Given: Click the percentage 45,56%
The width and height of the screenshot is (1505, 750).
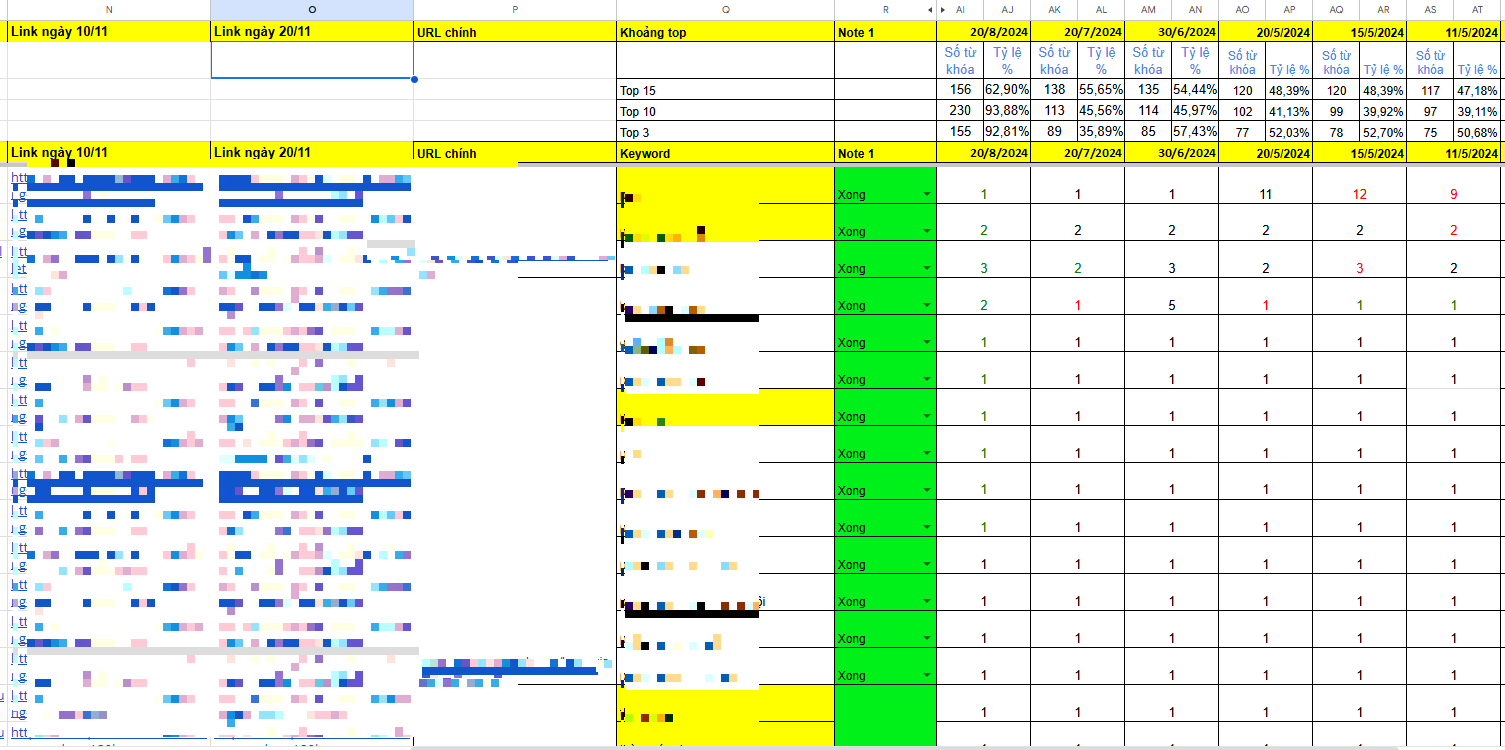Looking at the screenshot, I should 1101,111.
